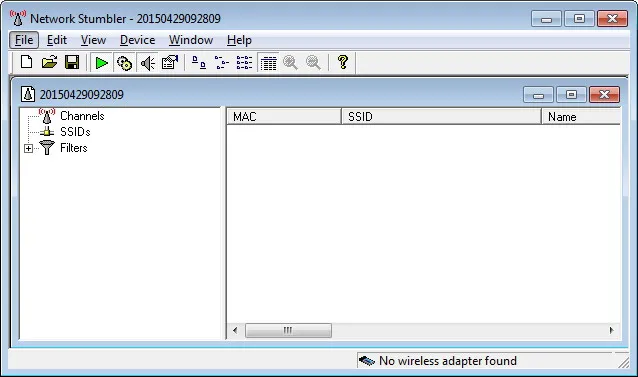
Task: Switch to large icons view
Action: click(x=199, y=63)
